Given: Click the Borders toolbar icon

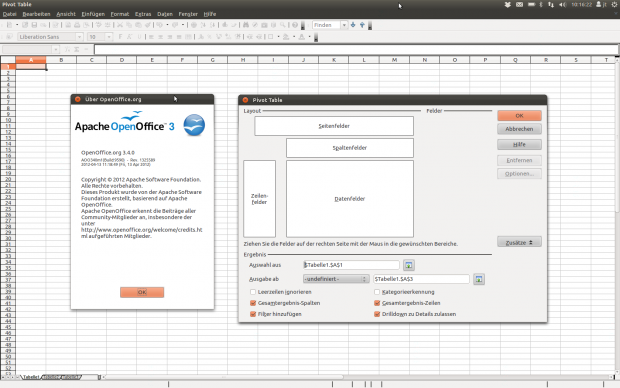Looking at the screenshot, I should point(270,37).
